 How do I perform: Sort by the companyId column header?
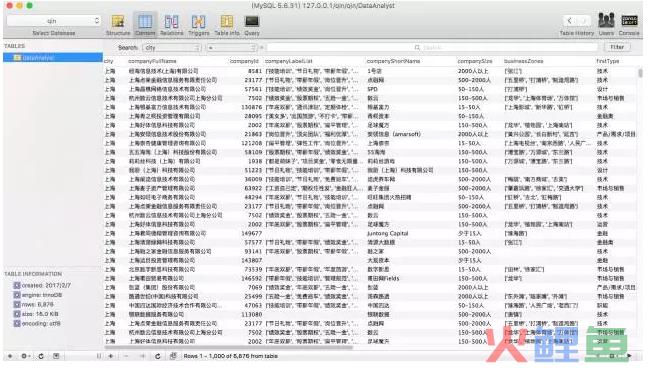(244, 61)
